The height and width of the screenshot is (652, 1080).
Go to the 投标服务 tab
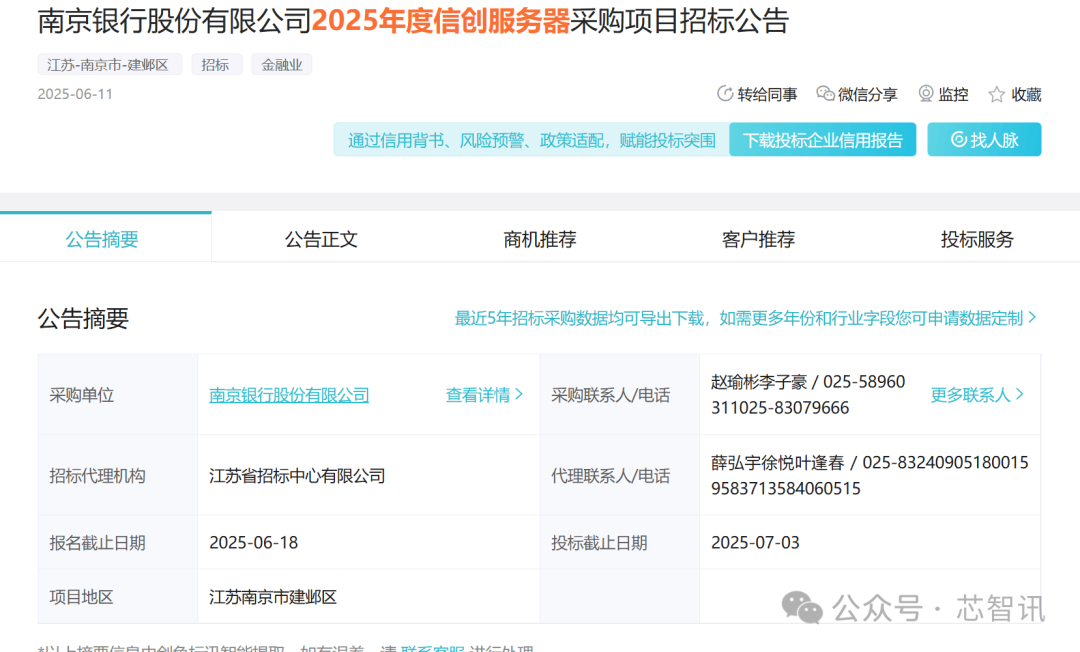[x=977, y=240]
